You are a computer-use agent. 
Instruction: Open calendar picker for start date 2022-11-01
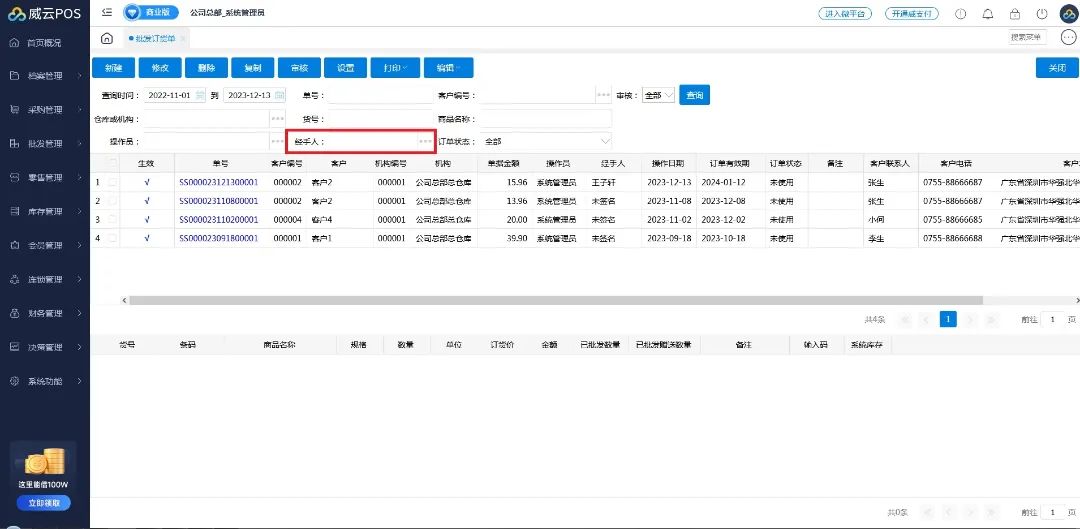[x=200, y=95]
